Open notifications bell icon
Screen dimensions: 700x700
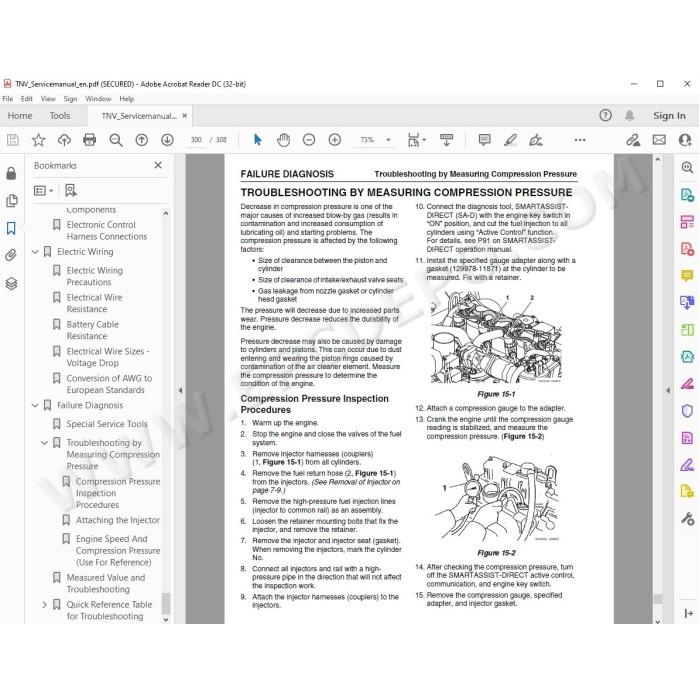(x=629, y=116)
